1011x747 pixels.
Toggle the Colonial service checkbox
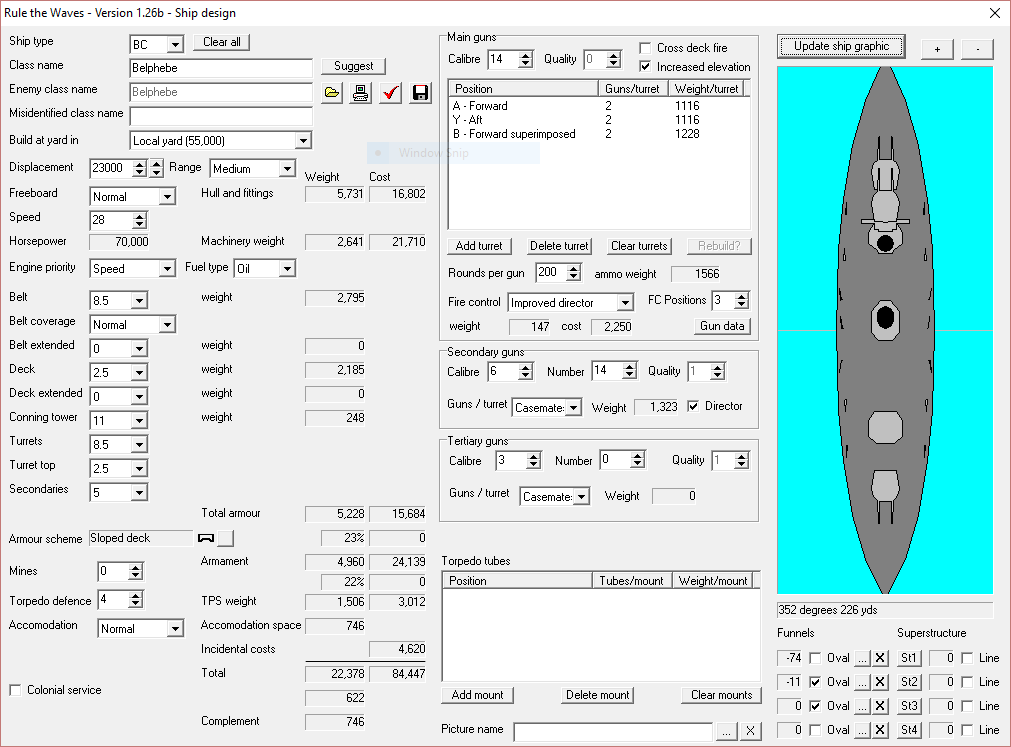pos(15,690)
